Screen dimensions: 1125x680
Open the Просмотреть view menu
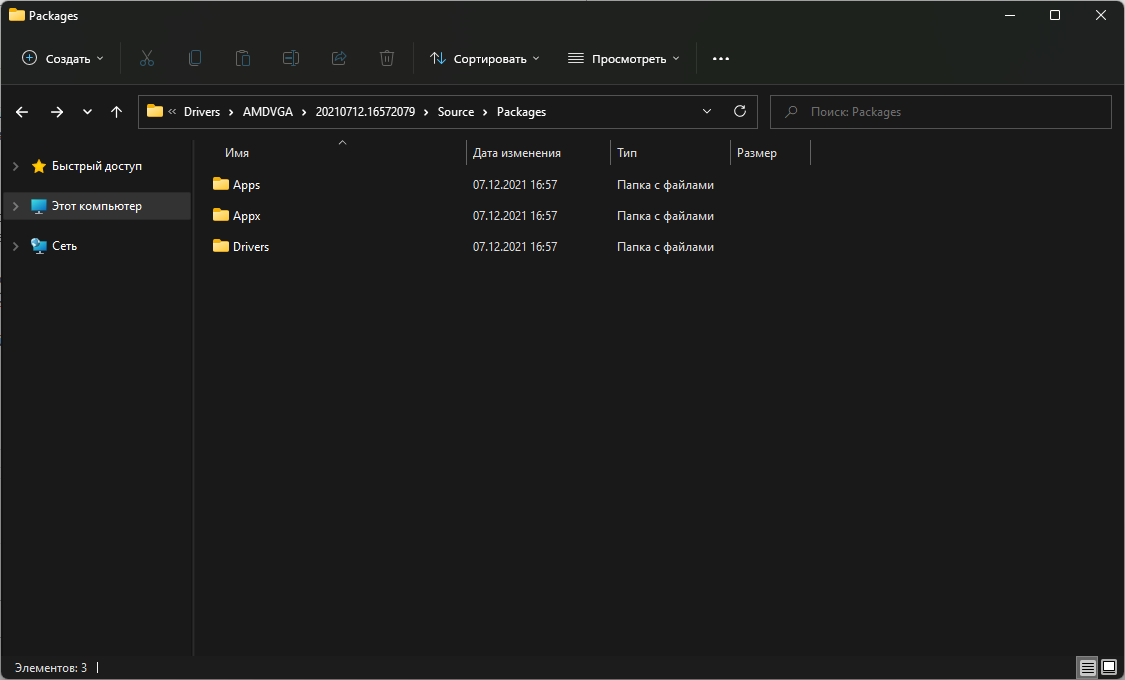click(623, 59)
